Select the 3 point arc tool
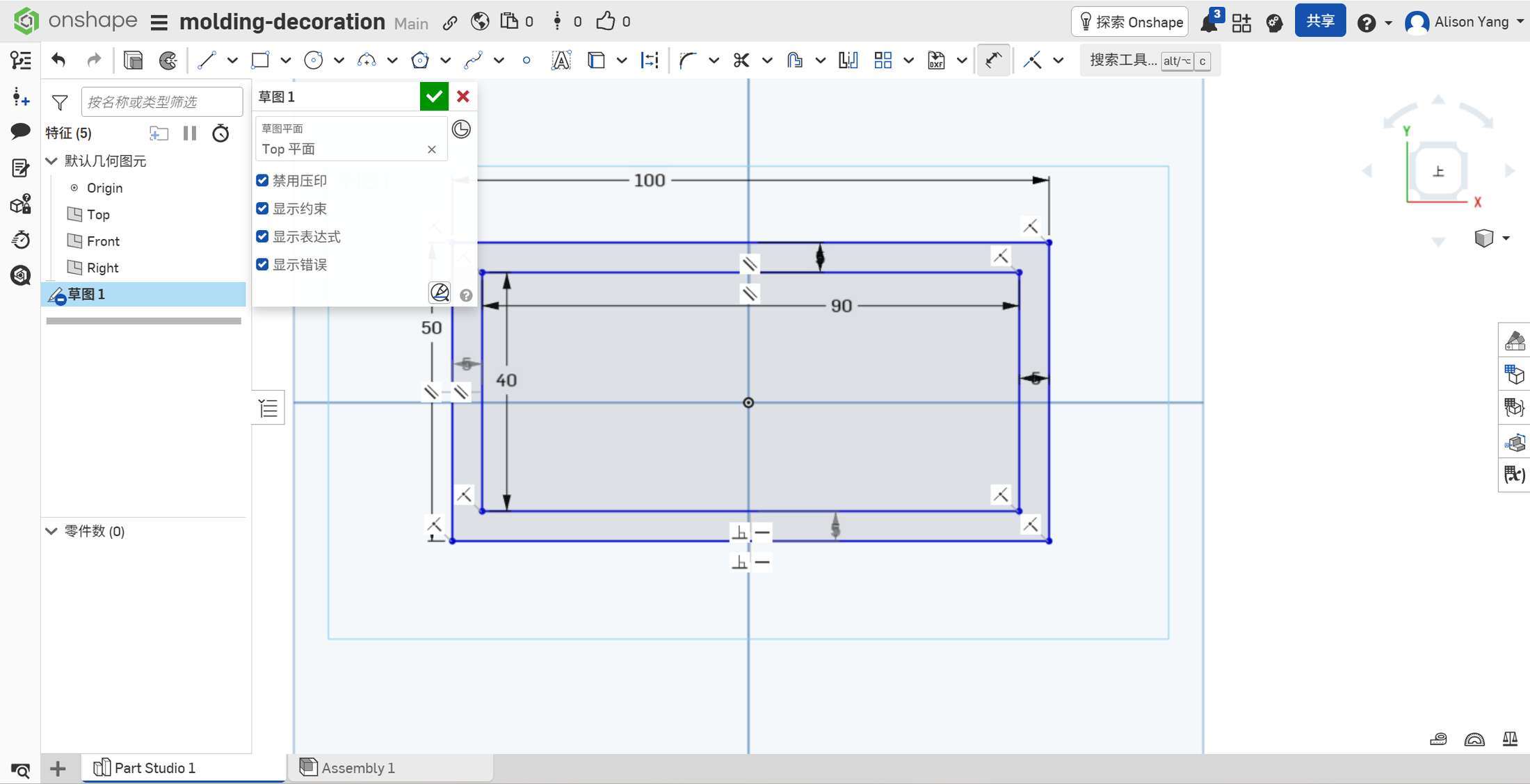Screen dimensions: 1530x784 [x=367, y=60]
